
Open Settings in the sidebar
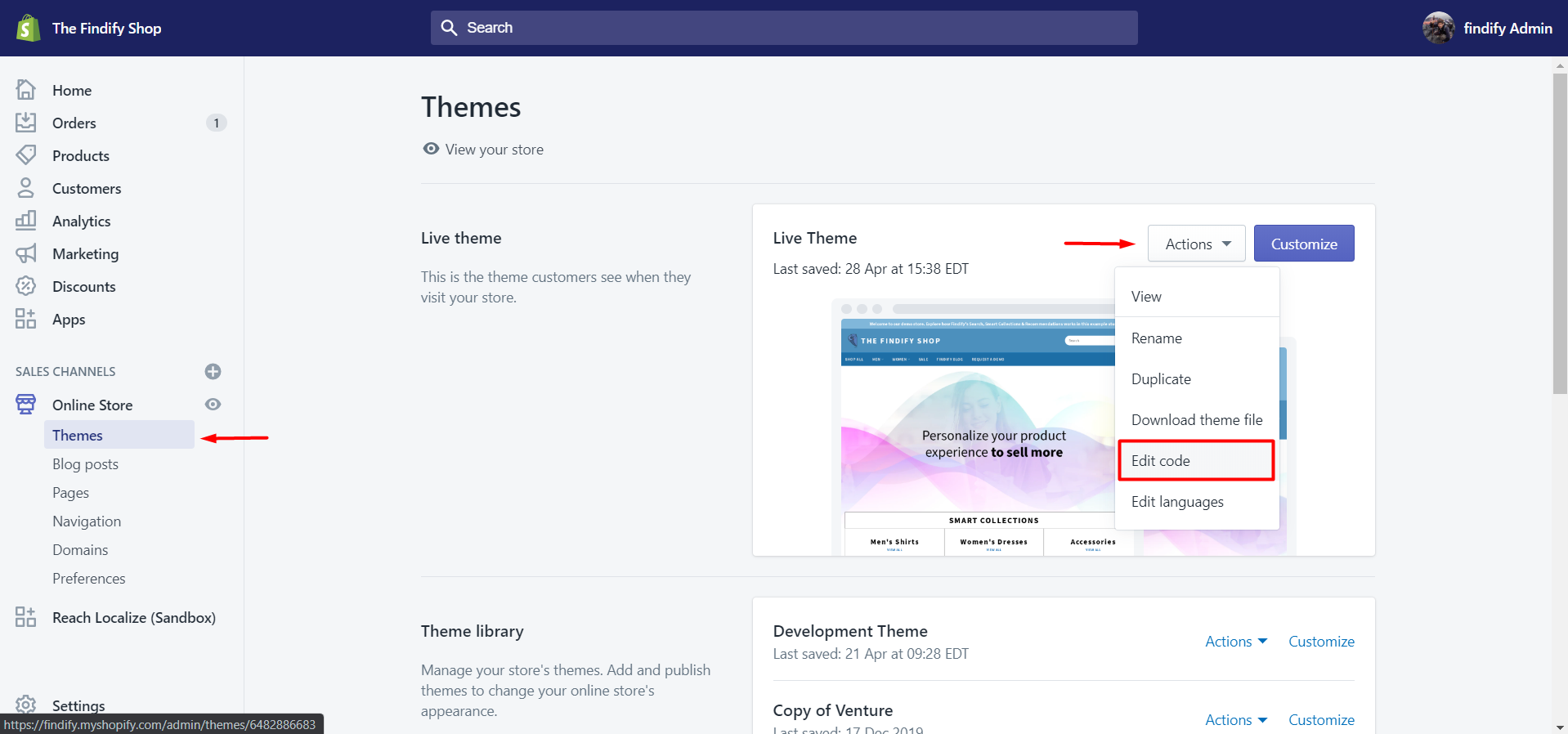click(x=78, y=705)
